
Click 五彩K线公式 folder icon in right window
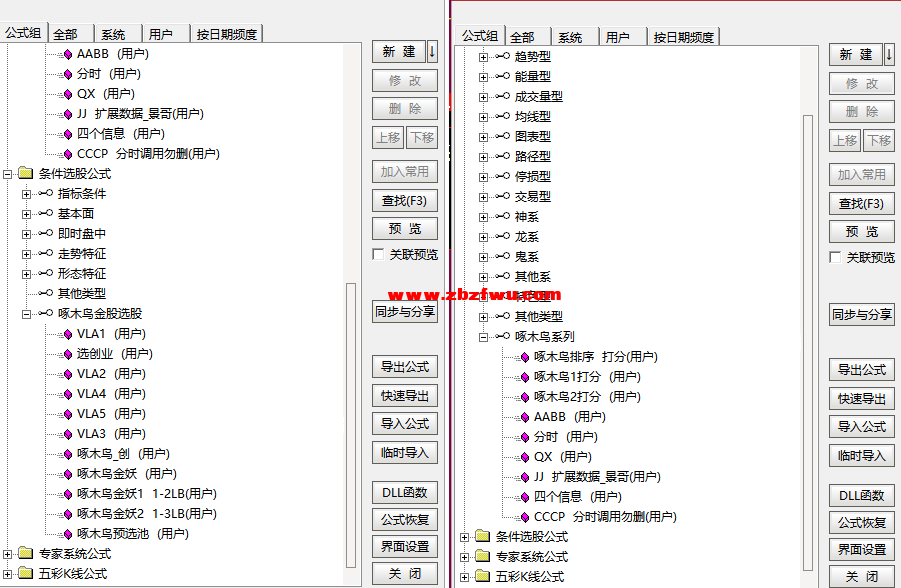point(482,576)
